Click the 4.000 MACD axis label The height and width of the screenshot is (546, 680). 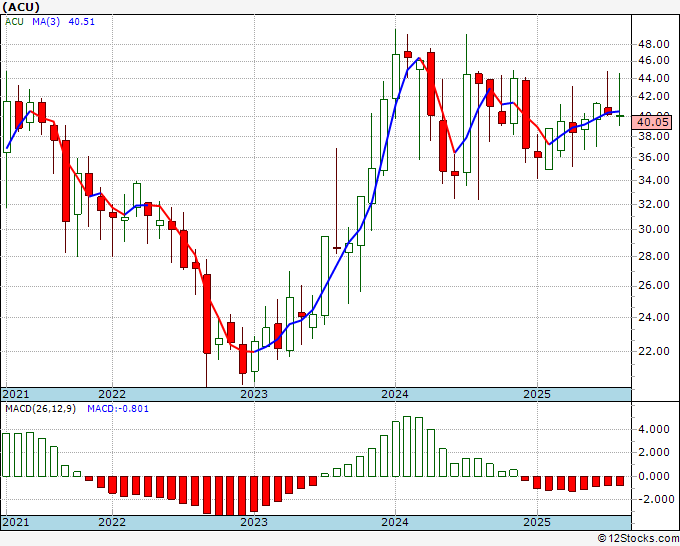pyautogui.click(x=653, y=429)
